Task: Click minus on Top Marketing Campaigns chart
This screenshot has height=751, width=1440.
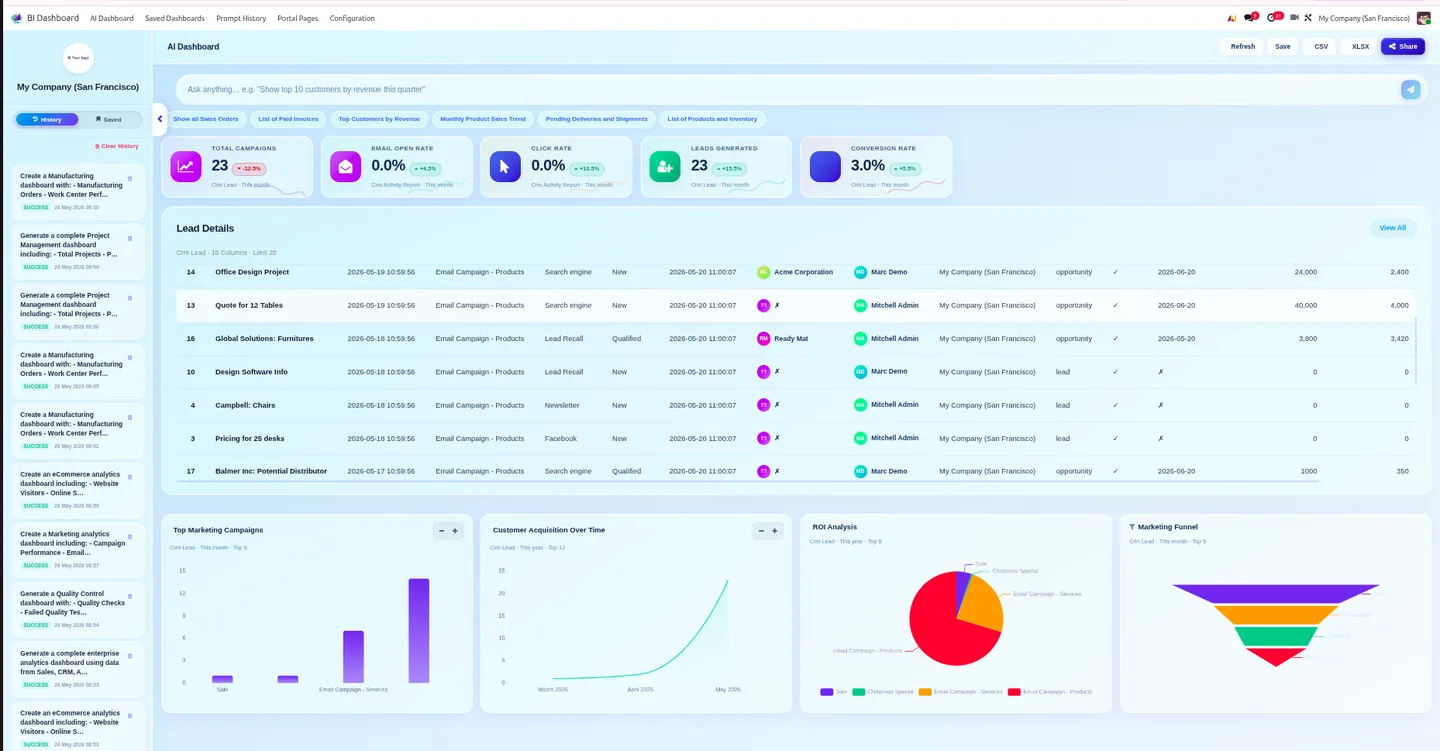Action: click(x=442, y=531)
